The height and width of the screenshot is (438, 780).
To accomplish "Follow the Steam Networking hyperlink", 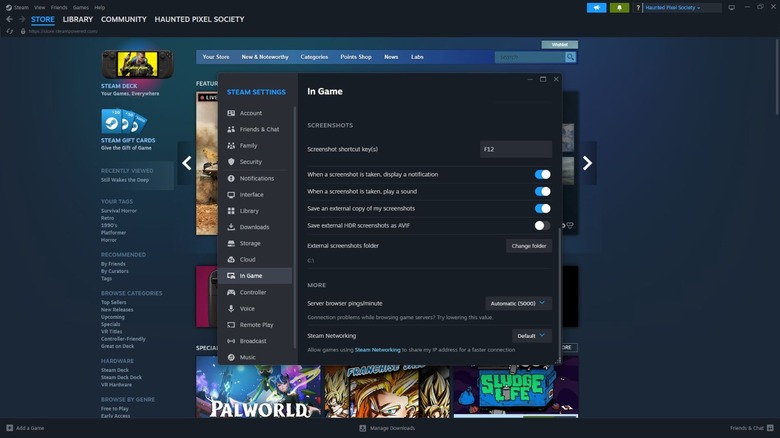I will (x=375, y=350).
